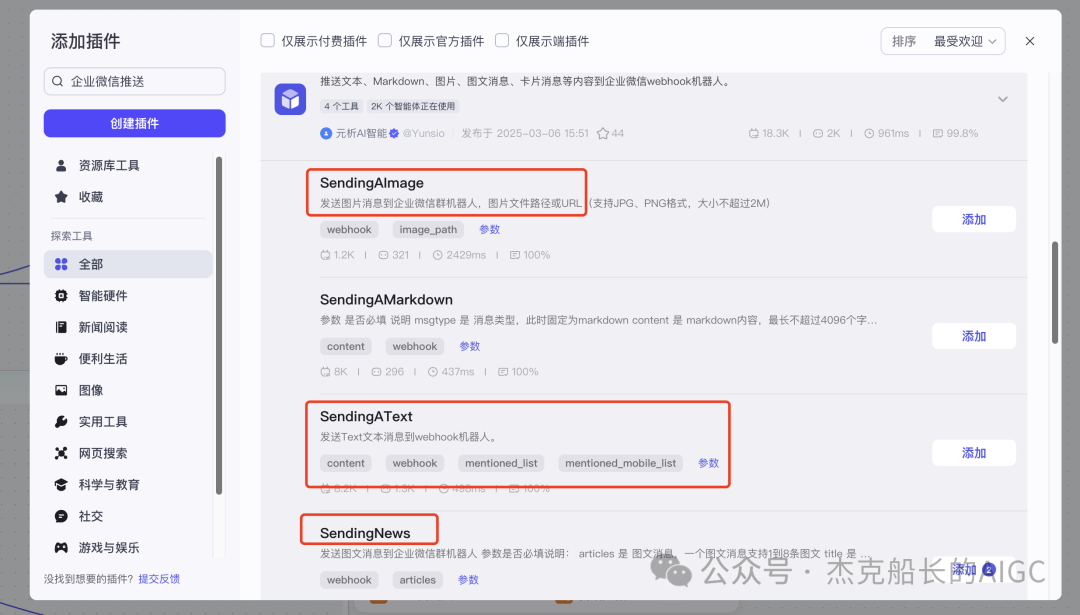This screenshot has width=1080, height=615.
Task: Click the 2K 个智能体正在使用 badge
Action: point(413,106)
